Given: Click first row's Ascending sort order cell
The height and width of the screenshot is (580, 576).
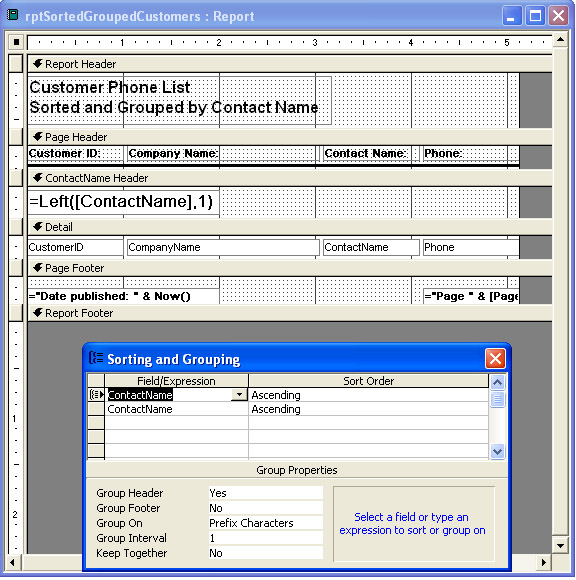Looking at the screenshot, I should pos(368,395).
